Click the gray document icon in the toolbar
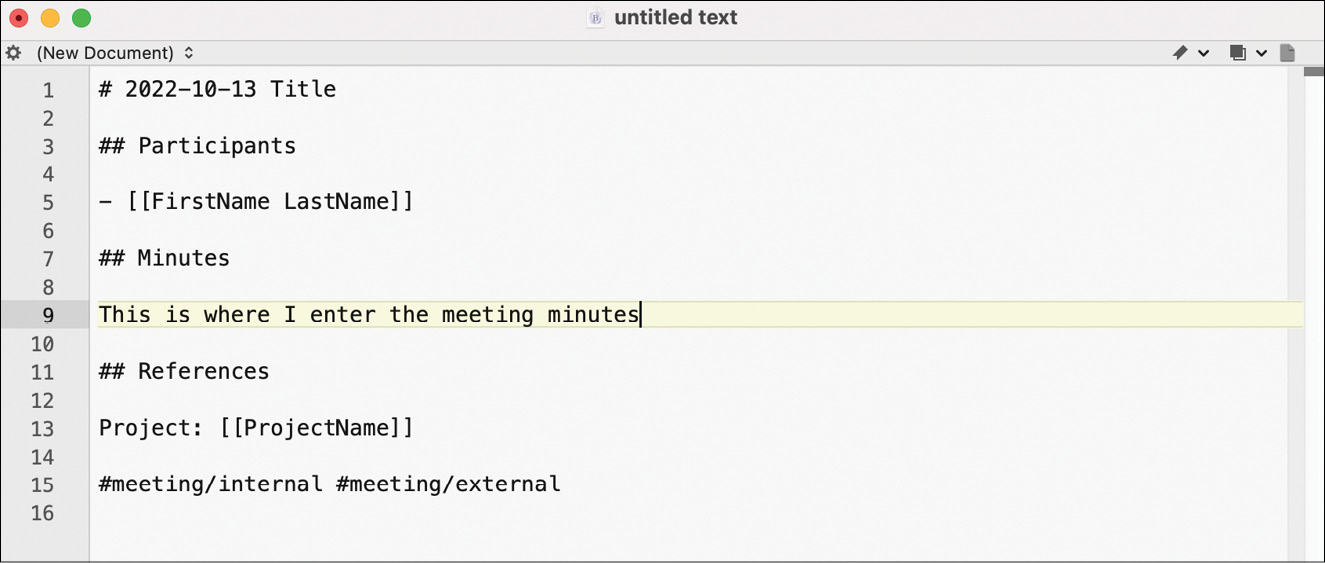1325x563 pixels. [x=1288, y=53]
